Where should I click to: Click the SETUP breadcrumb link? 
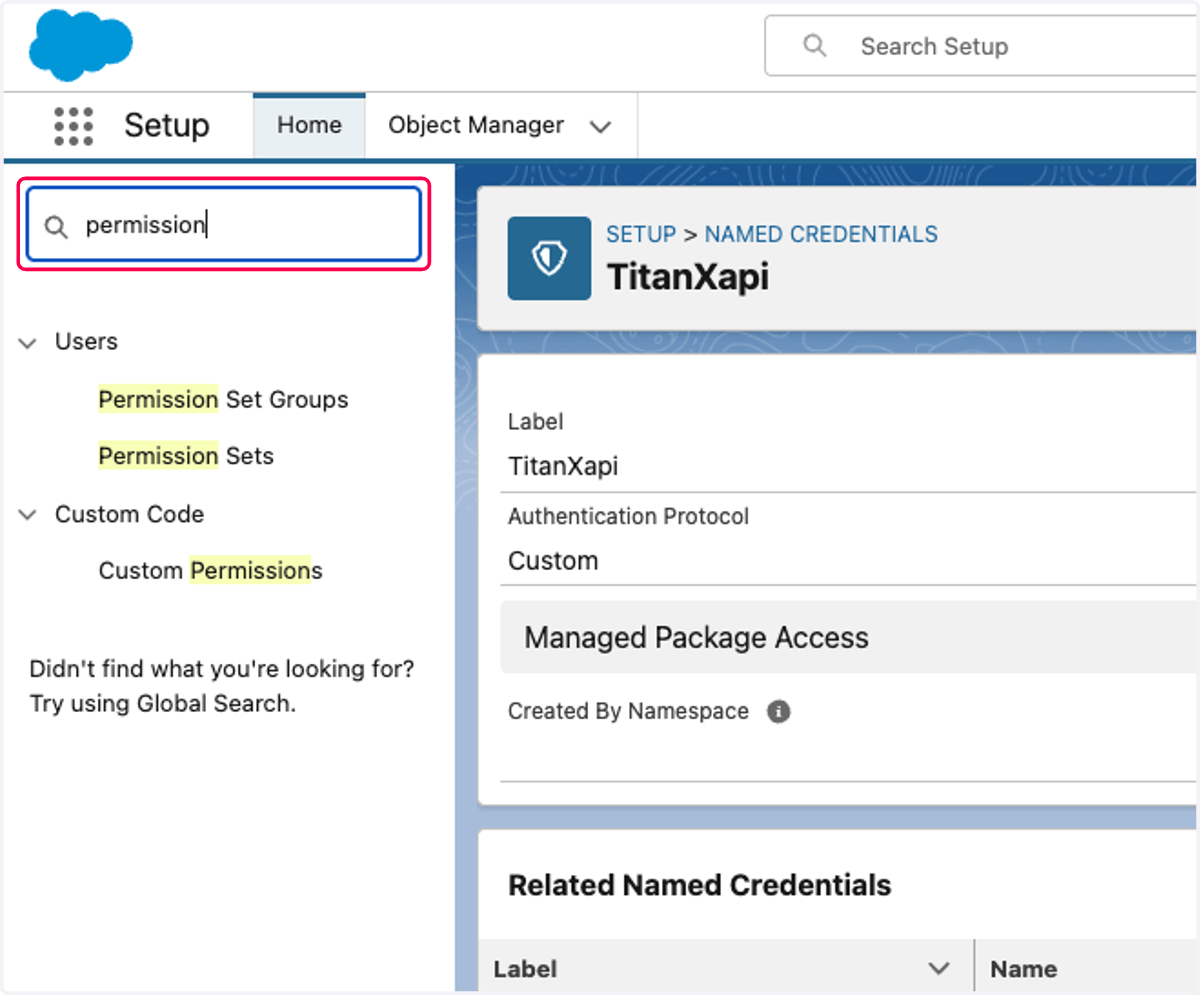point(641,235)
